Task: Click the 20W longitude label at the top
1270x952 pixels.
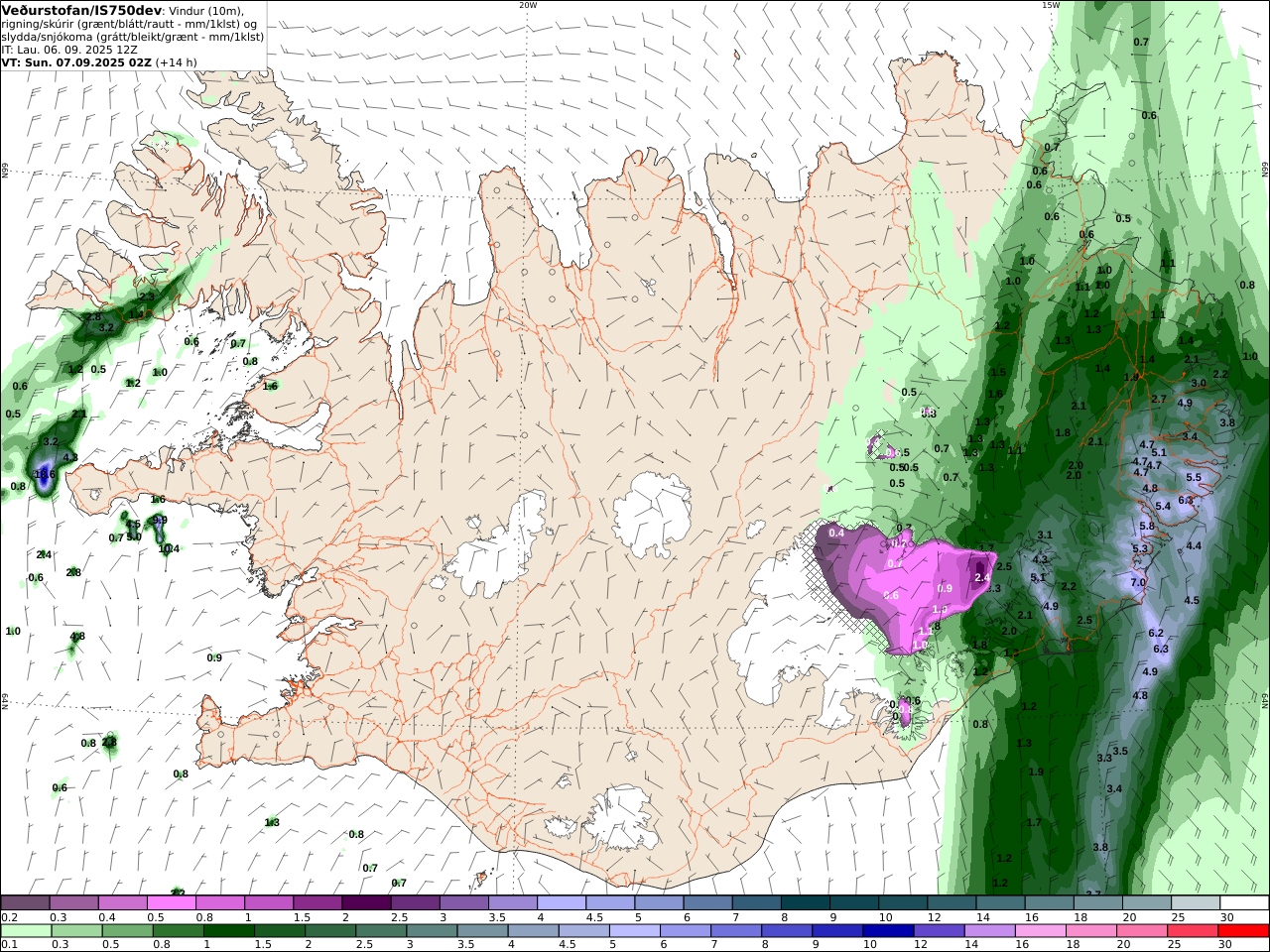Action: 528,5
